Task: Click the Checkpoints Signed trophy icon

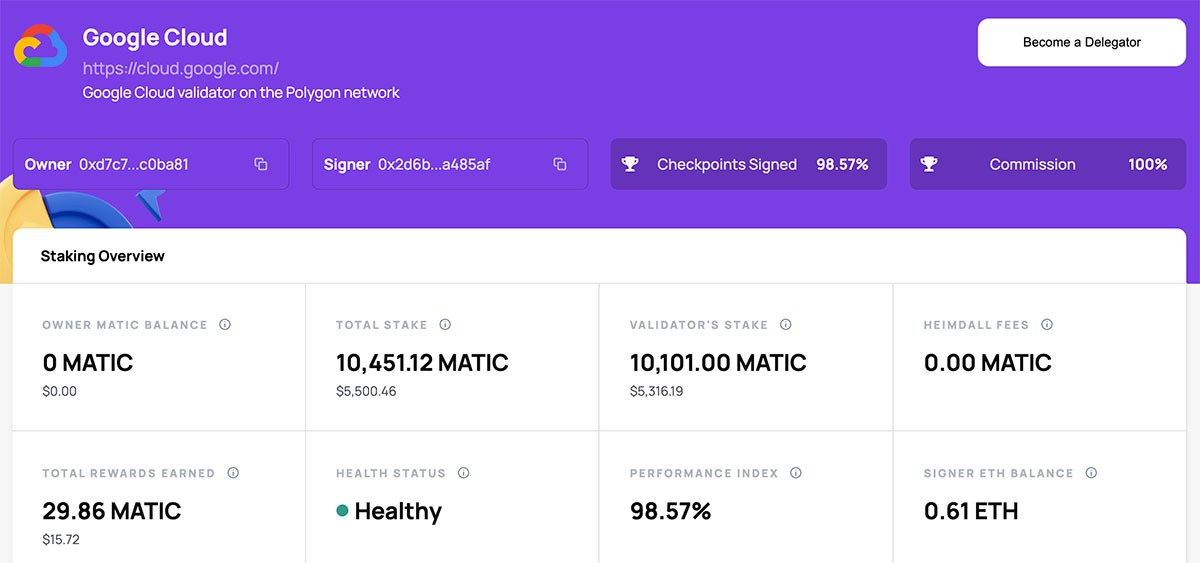Action: click(x=630, y=164)
